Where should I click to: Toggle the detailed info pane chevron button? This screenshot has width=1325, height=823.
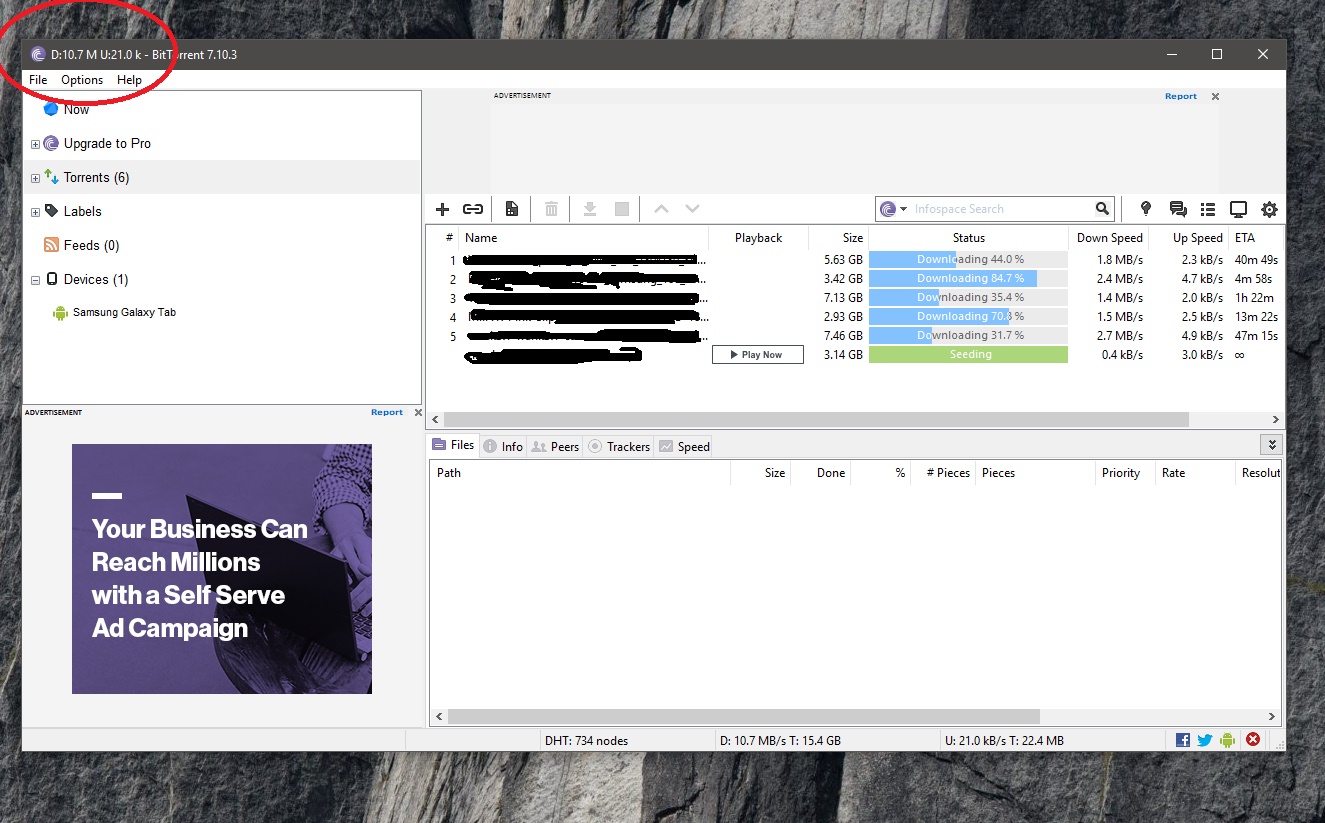(1272, 445)
